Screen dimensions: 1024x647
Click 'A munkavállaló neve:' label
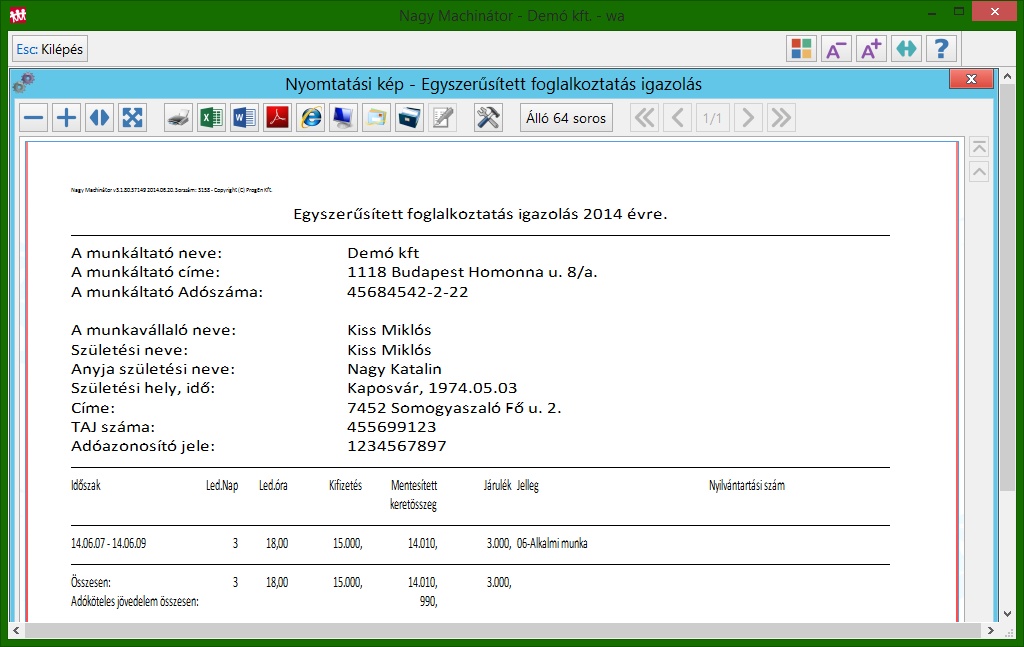point(153,330)
